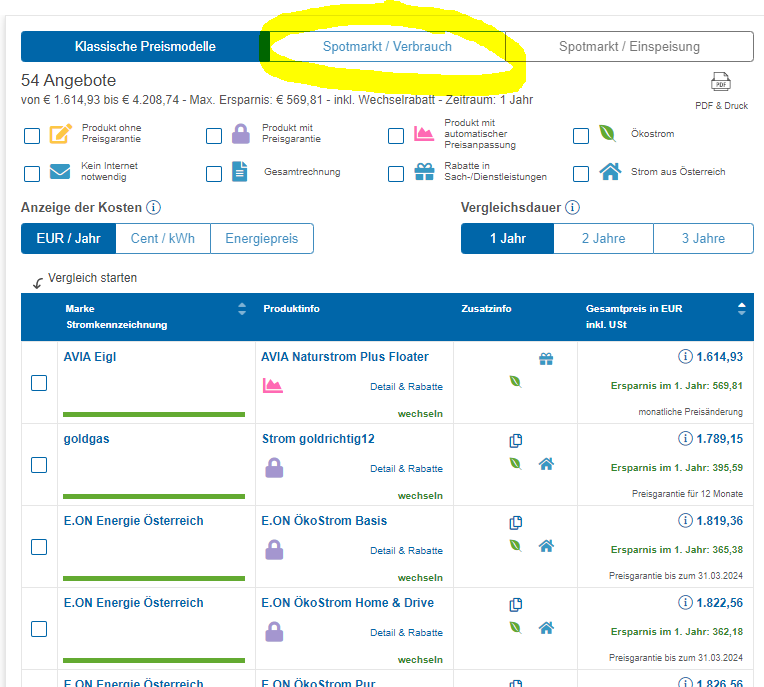Click wechseln for AVIA Naturstrom Plus Floater

click(420, 414)
